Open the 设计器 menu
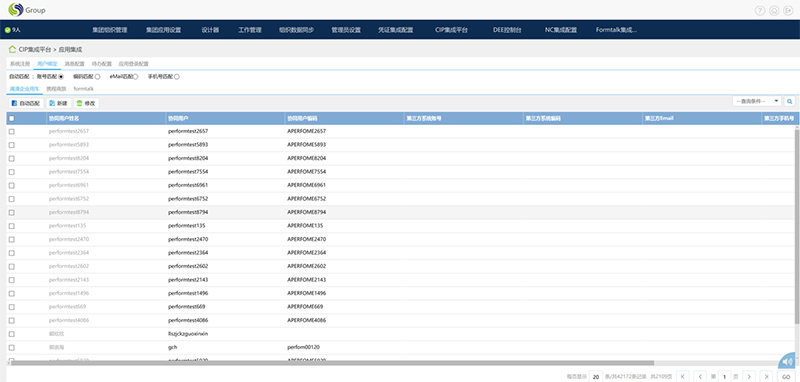 (210, 30)
